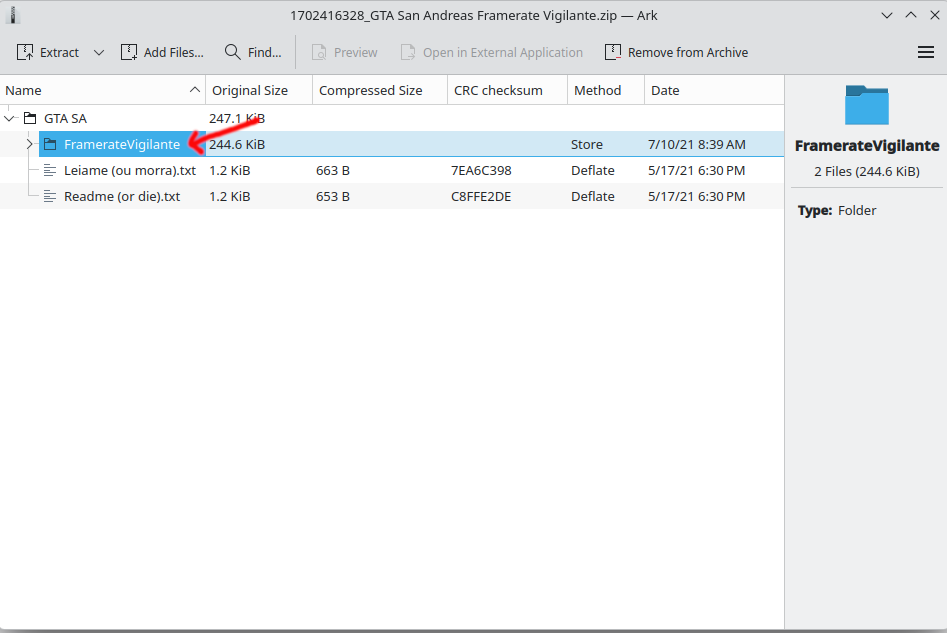Screen dimensions: 947x633
Task: Click Deflate in the Leiame row
Action: (x=592, y=170)
